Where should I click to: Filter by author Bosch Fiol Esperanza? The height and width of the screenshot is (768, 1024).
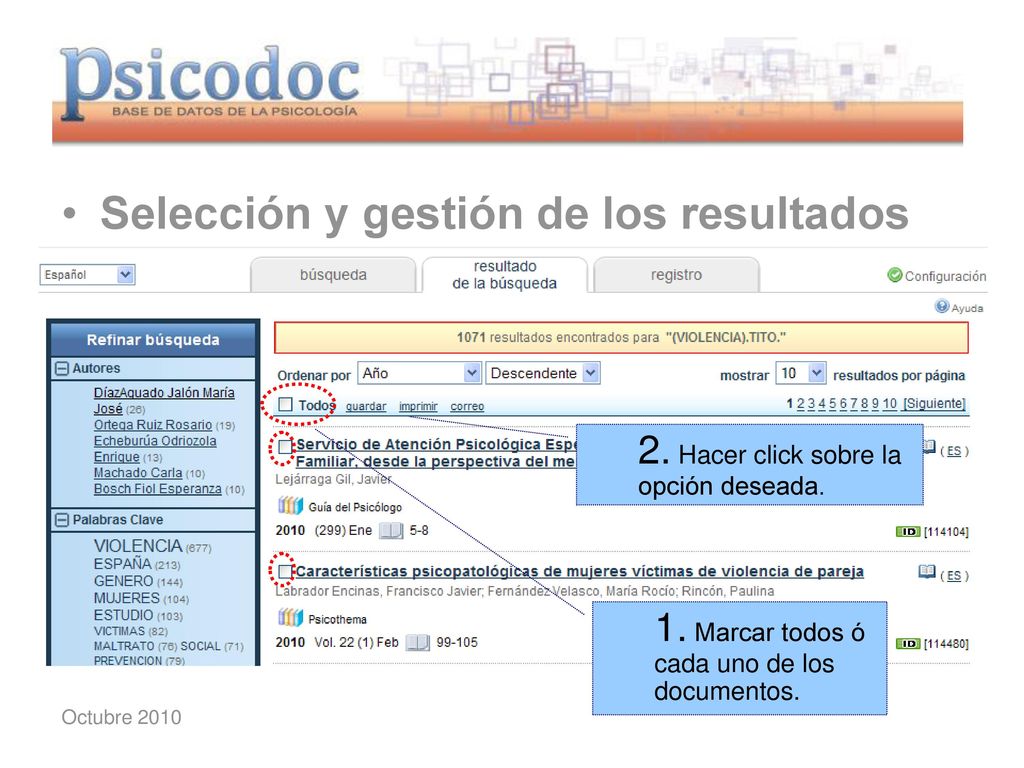click(x=157, y=488)
